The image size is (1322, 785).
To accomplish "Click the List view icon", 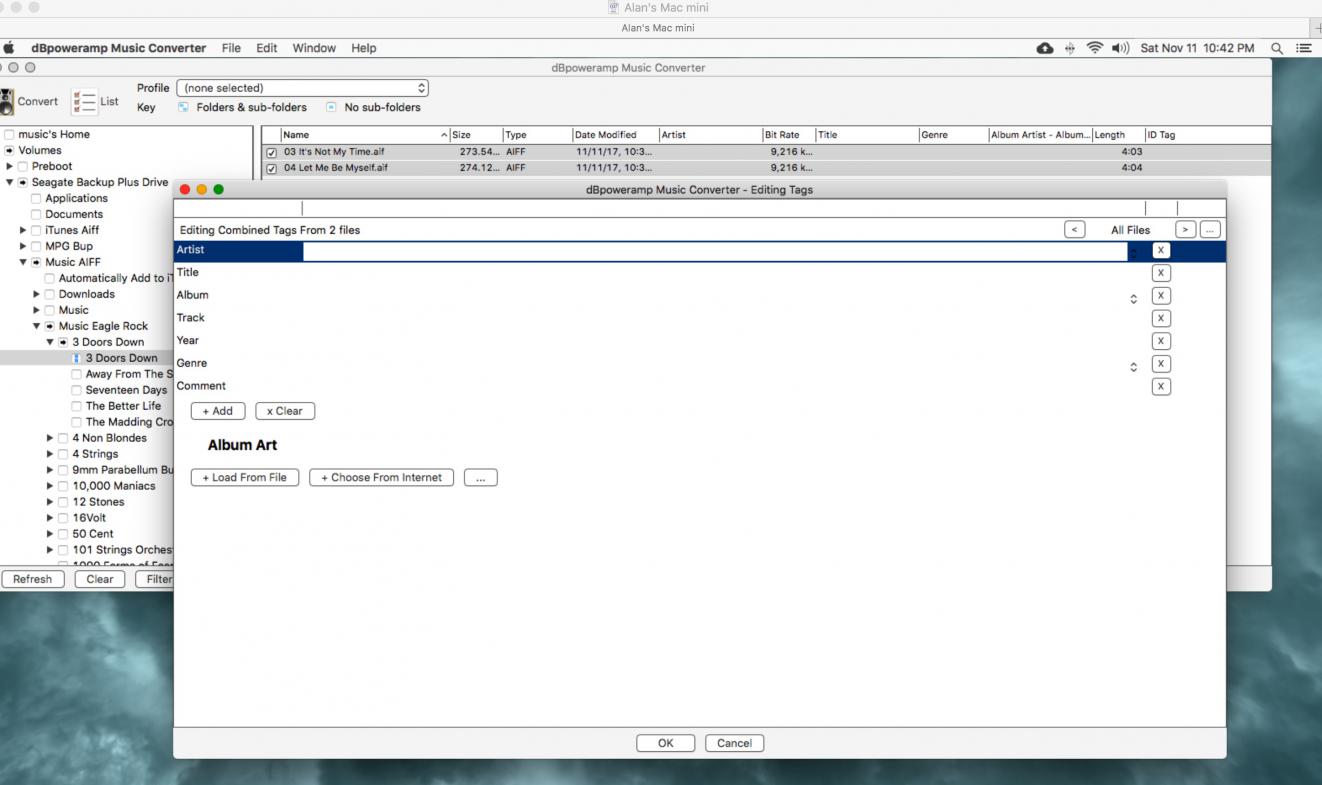I will click(83, 101).
